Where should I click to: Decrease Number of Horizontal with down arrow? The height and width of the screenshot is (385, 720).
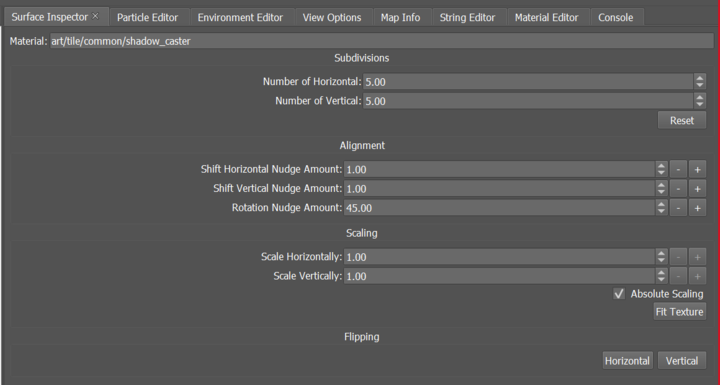(699, 85)
